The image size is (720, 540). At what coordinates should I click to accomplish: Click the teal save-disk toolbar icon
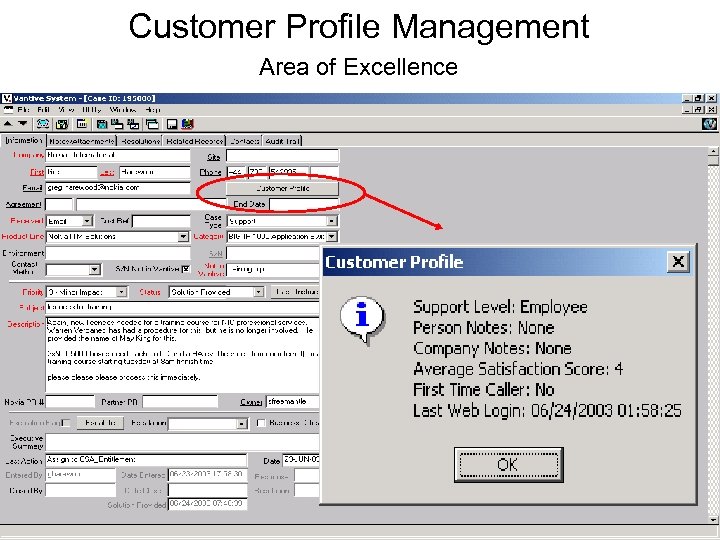(x=102, y=124)
